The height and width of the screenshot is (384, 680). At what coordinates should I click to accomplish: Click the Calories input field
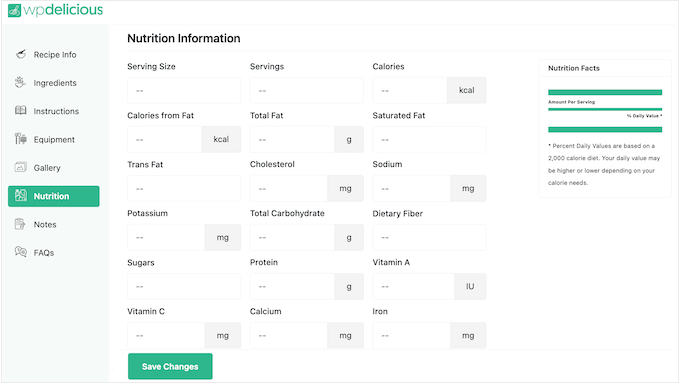coord(409,90)
